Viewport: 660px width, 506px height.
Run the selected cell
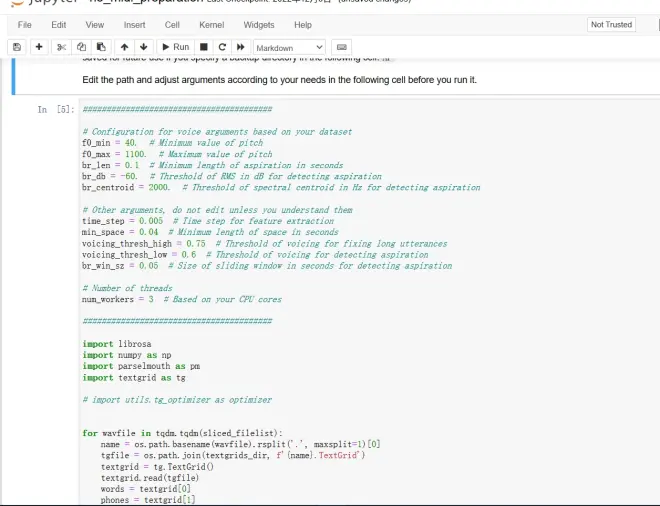pos(176,47)
